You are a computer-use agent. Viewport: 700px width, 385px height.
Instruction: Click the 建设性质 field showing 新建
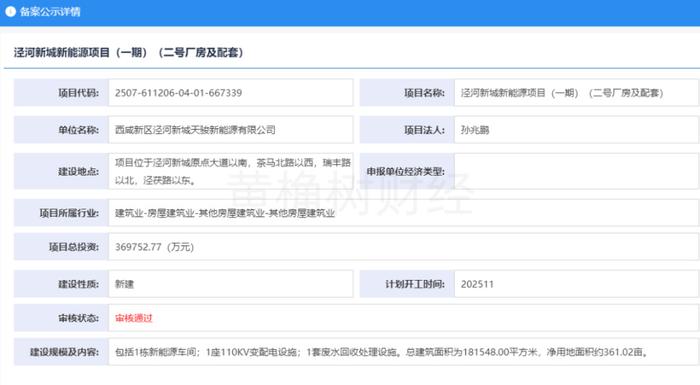230,284
